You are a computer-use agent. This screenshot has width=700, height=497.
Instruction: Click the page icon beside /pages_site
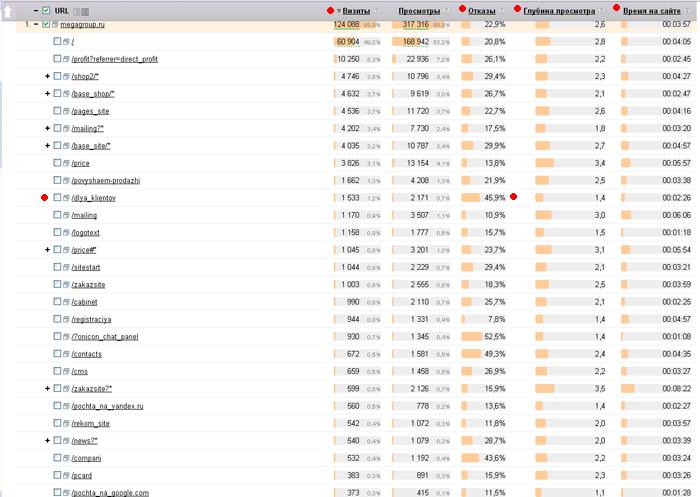coord(66,111)
